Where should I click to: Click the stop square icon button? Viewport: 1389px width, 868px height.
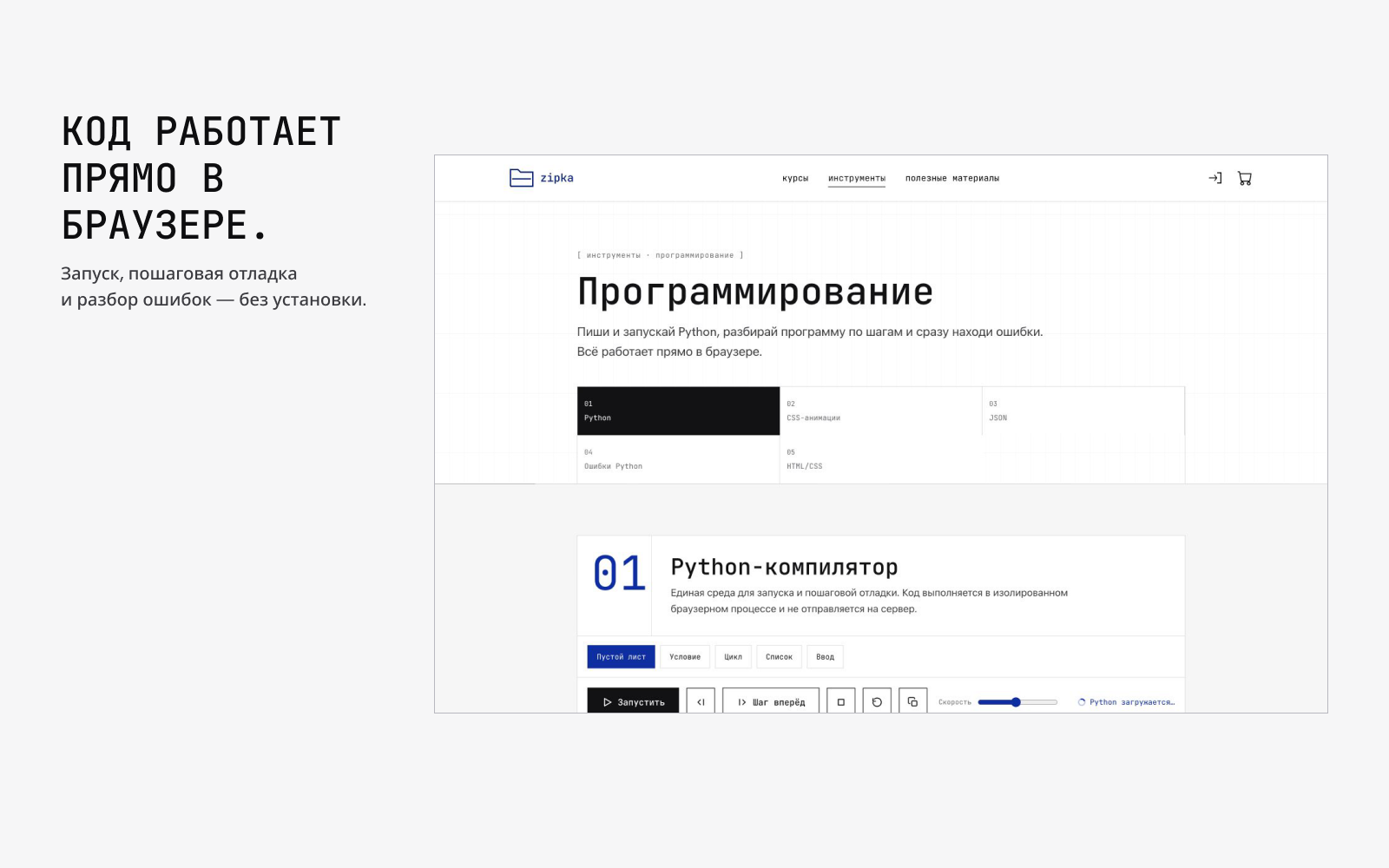pyautogui.click(x=840, y=701)
